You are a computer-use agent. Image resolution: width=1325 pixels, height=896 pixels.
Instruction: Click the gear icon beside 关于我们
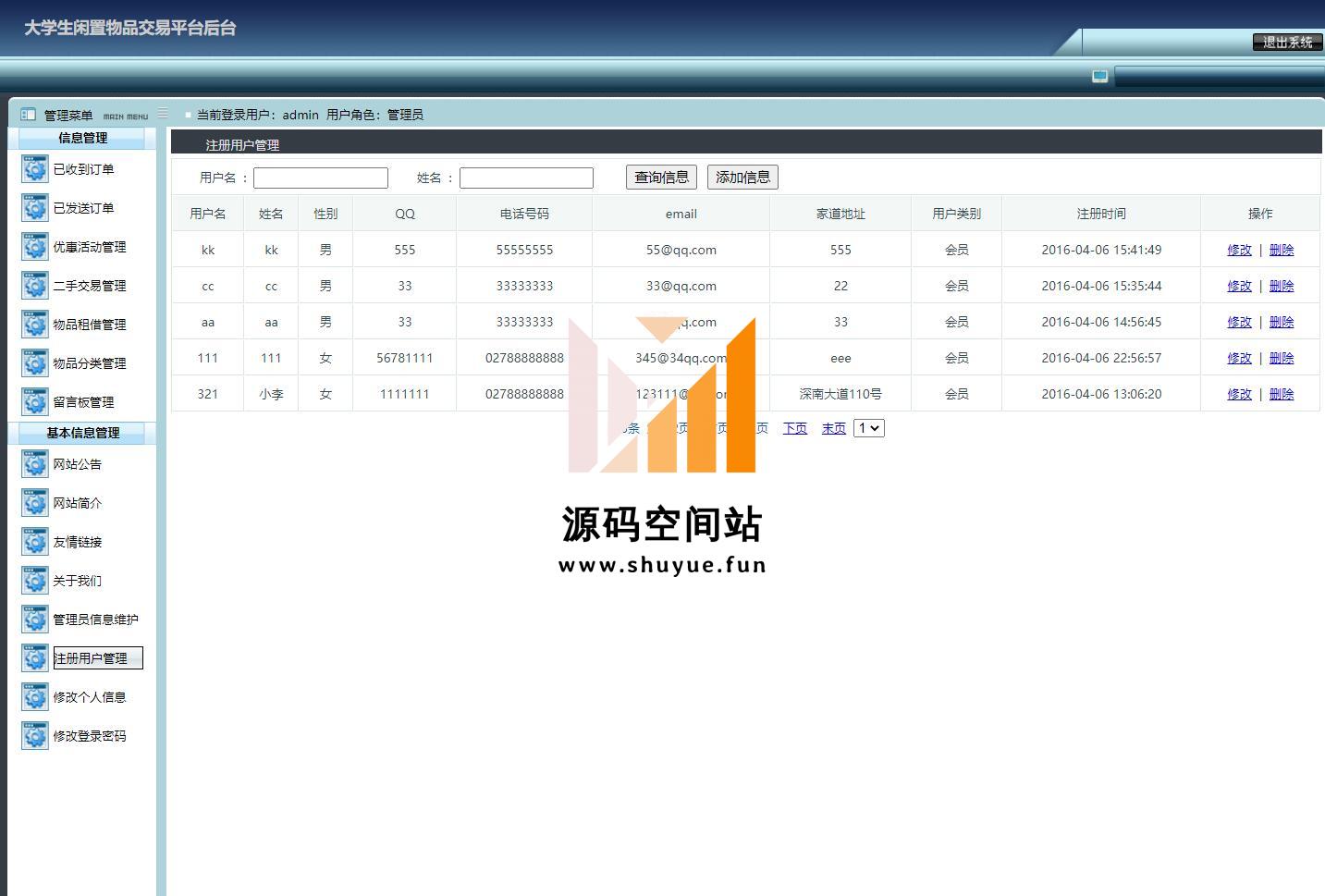[x=34, y=581]
